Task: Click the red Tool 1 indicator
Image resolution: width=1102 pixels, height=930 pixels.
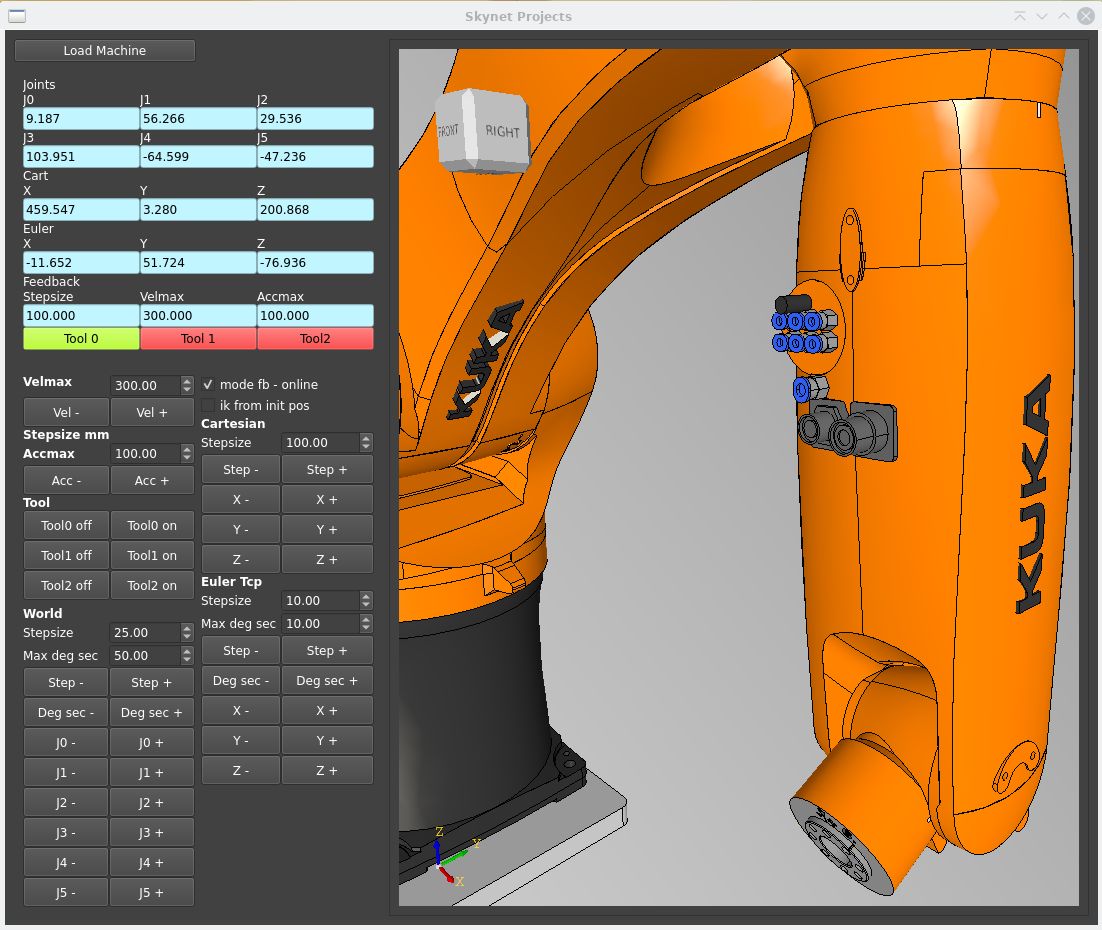Action: (197, 339)
